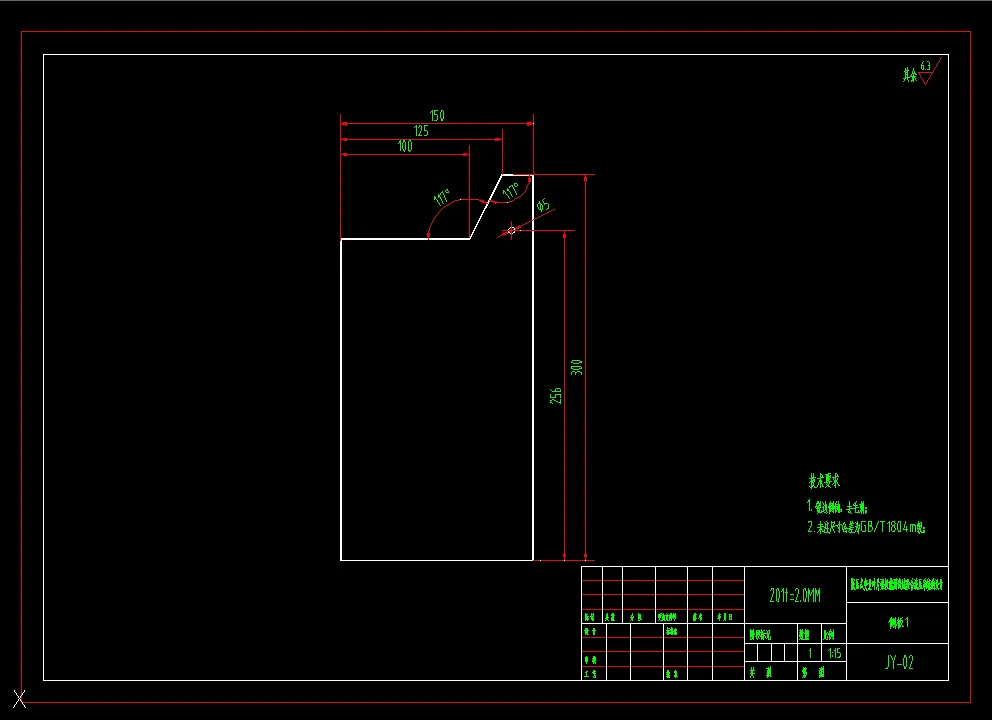This screenshot has width=992, height=720.
Task: Select the UCS X icon at the origin
Action: pyautogui.click(x=20, y=699)
